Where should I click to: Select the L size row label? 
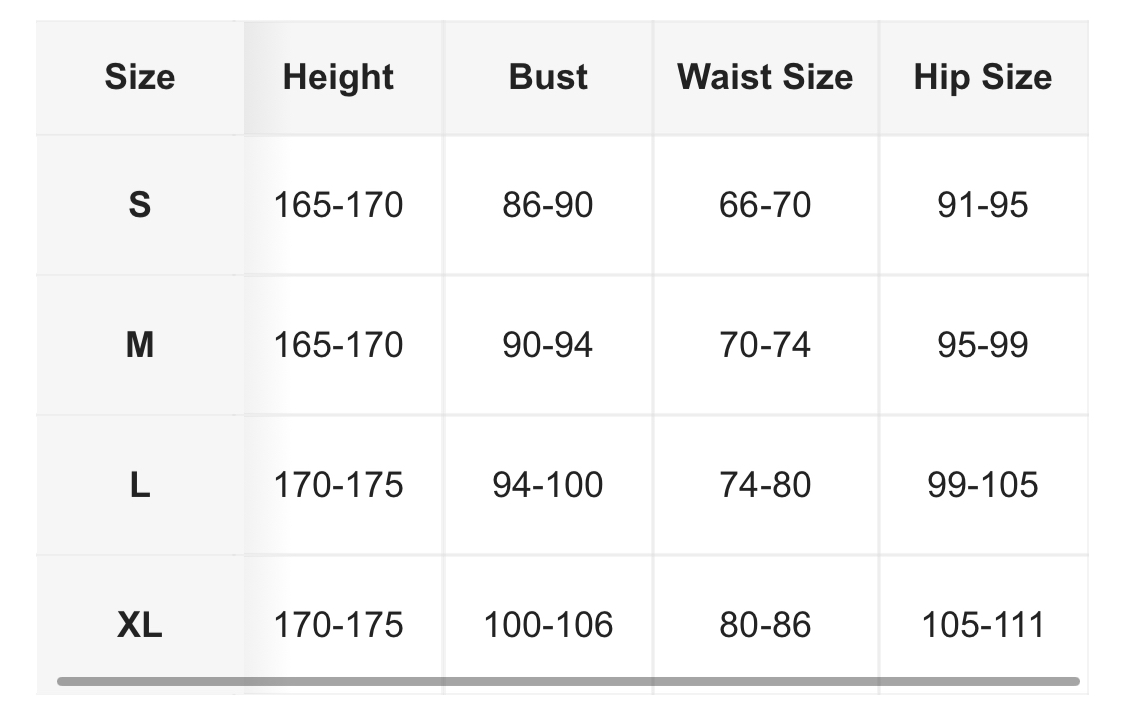tap(140, 485)
